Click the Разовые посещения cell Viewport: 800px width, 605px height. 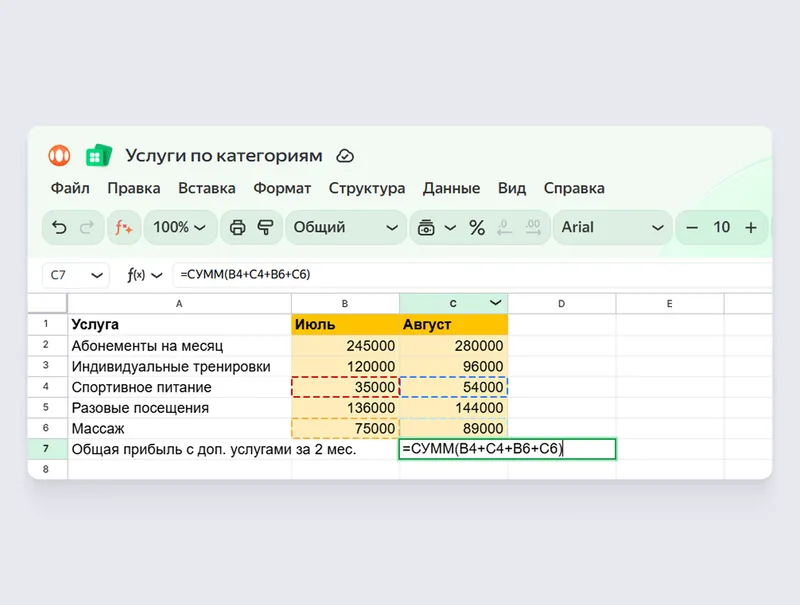[x=179, y=408]
